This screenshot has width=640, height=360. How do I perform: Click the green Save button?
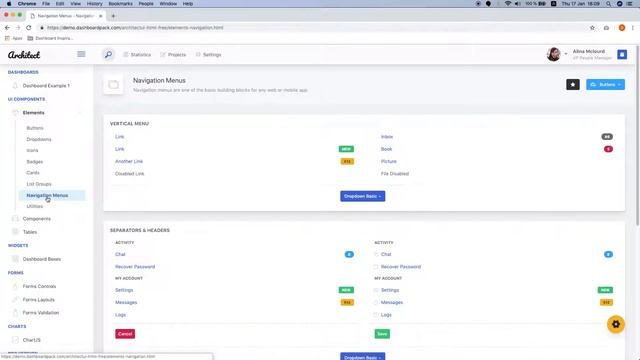coord(382,334)
